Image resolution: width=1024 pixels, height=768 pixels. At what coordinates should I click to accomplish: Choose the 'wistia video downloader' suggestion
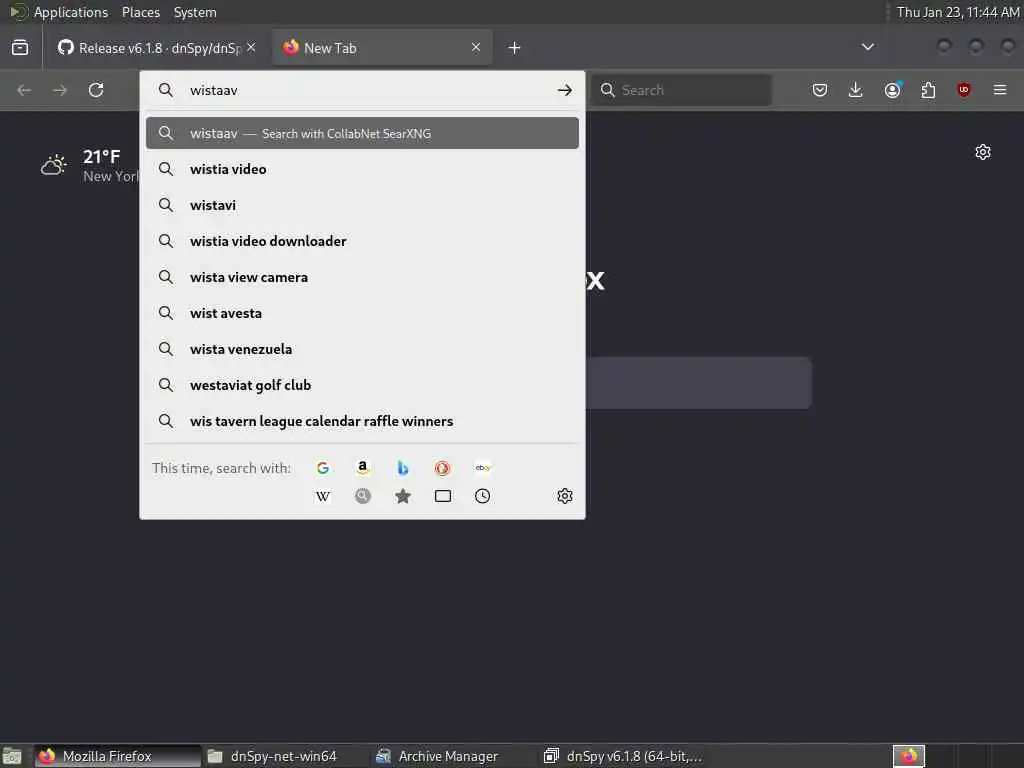pos(362,241)
